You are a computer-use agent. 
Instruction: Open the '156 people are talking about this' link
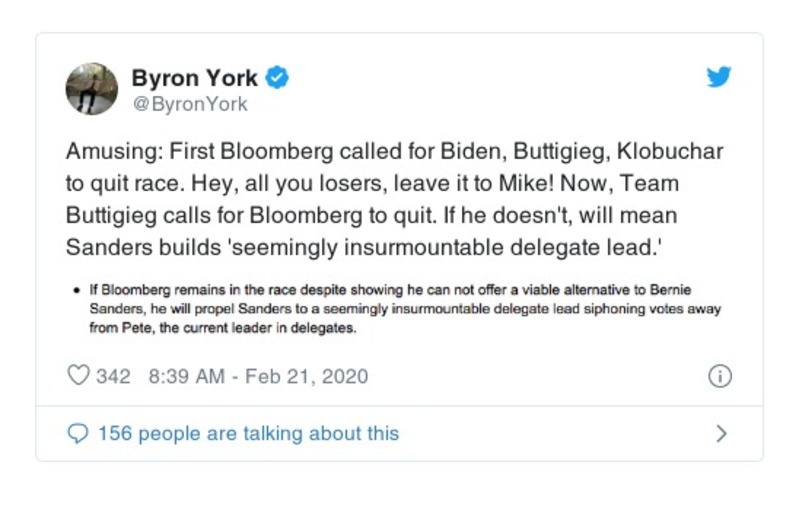[248, 433]
